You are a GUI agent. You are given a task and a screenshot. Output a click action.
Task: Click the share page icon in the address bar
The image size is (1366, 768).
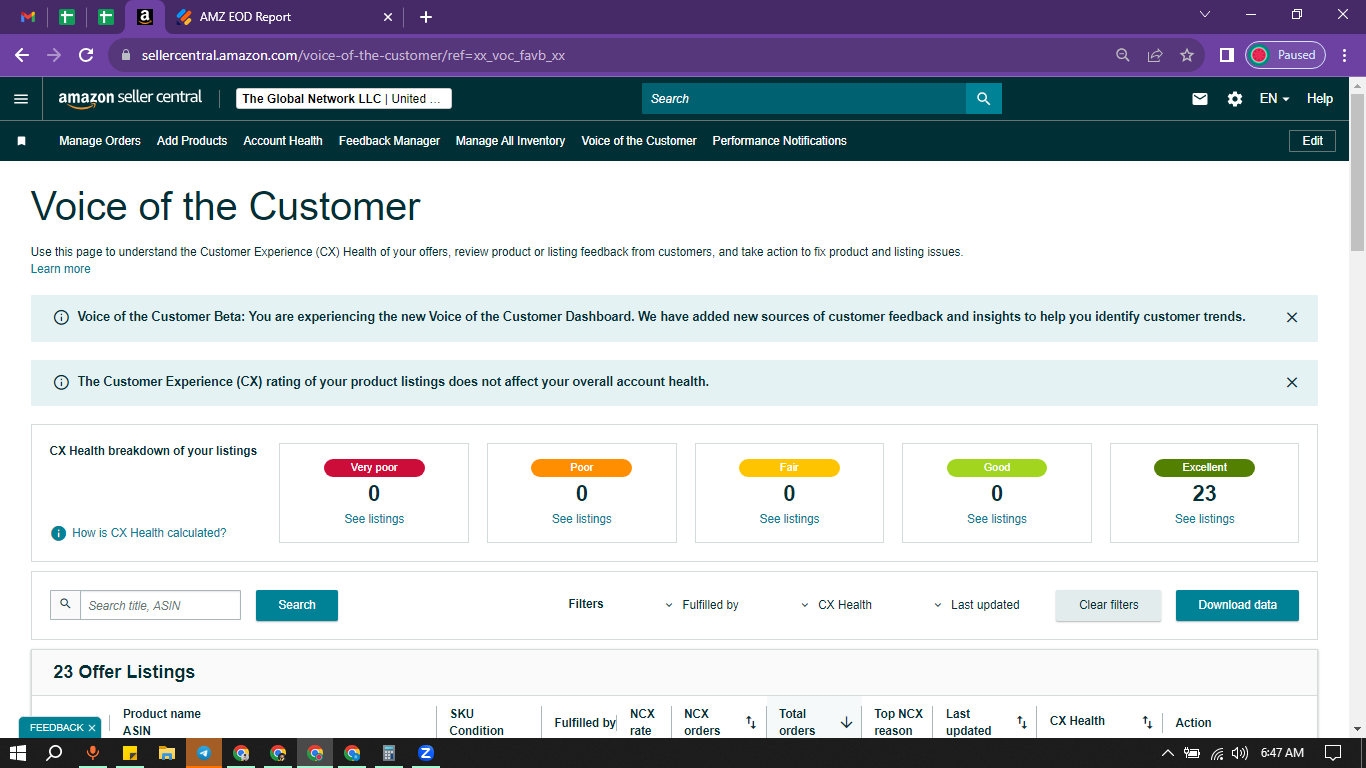tap(1155, 55)
